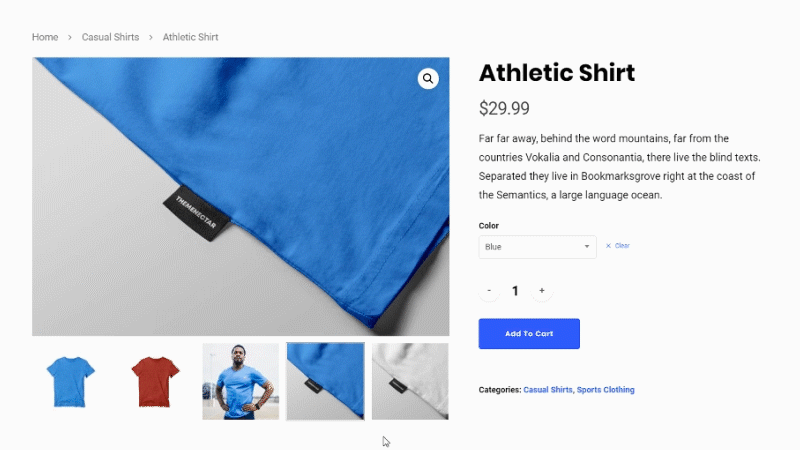Select the red t-shirt thumbnail
800x450 pixels.
156,382
